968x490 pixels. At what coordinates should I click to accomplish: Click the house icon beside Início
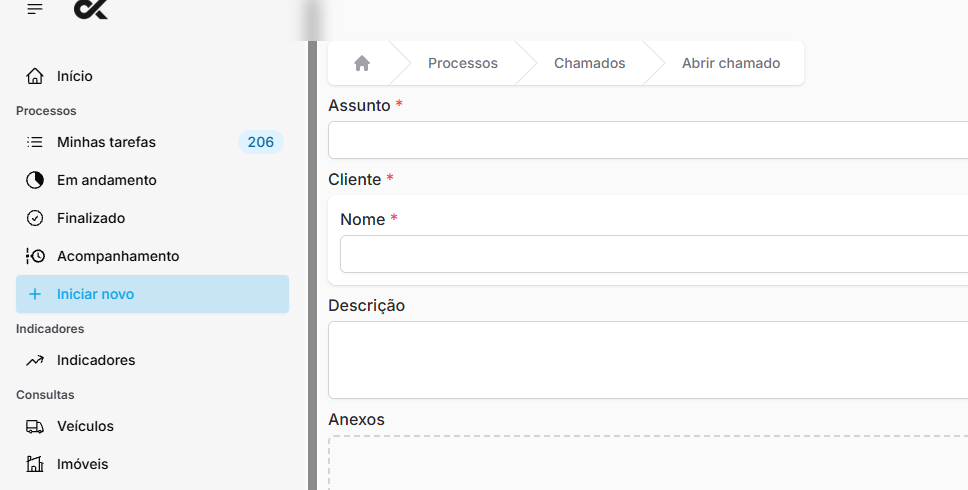click(35, 76)
